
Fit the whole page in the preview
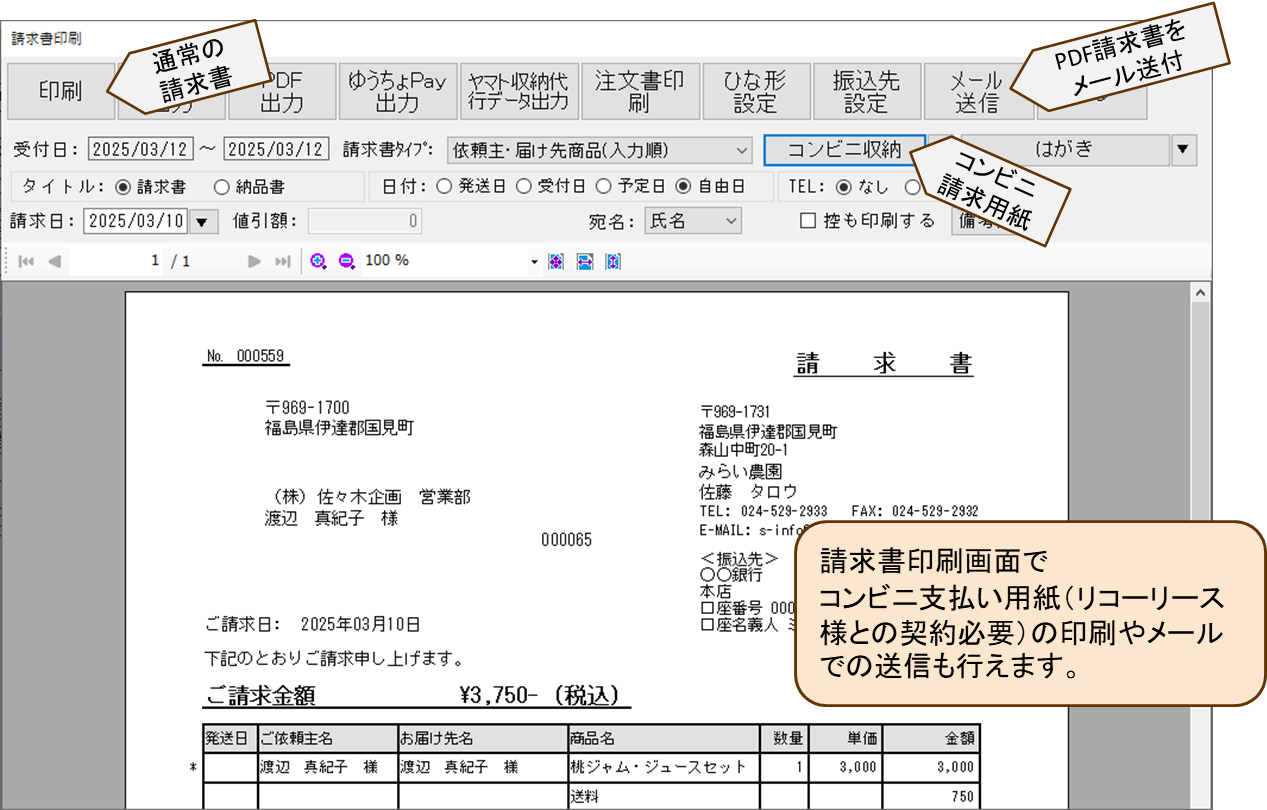tap(556, 260)
